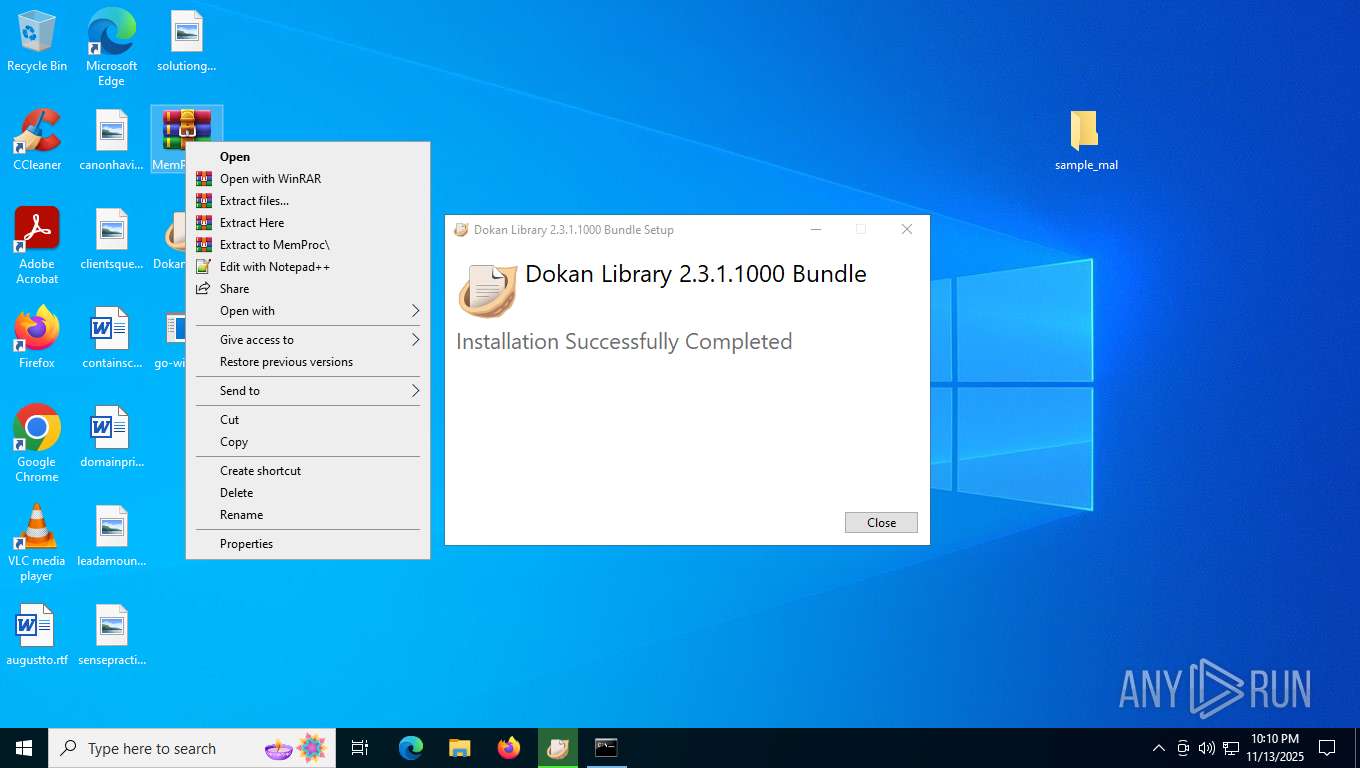
Task: Expand the Send to submenu
Action: (308, 391)
